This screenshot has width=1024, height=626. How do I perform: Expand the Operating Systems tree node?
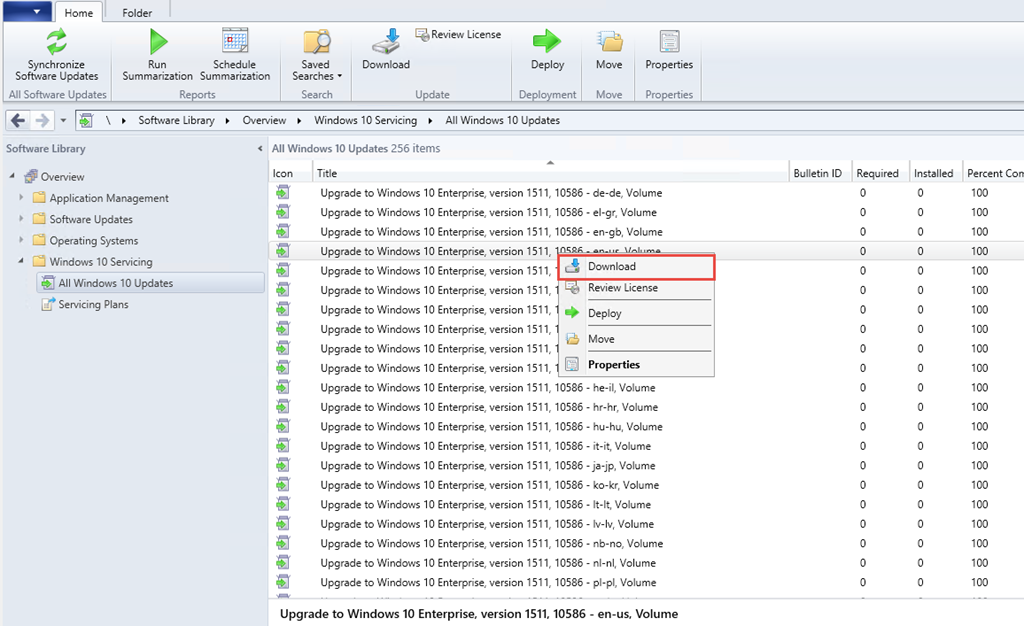click(x=21, y=240)
